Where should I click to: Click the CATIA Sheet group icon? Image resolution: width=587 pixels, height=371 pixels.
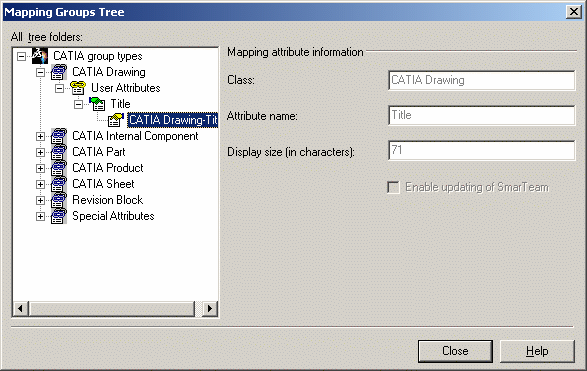(x=59, y=184)
